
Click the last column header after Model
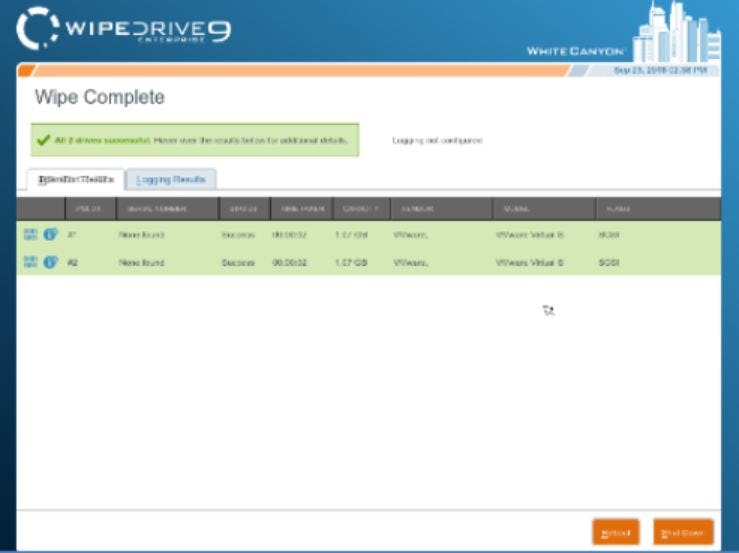click(x=658, y=209)
